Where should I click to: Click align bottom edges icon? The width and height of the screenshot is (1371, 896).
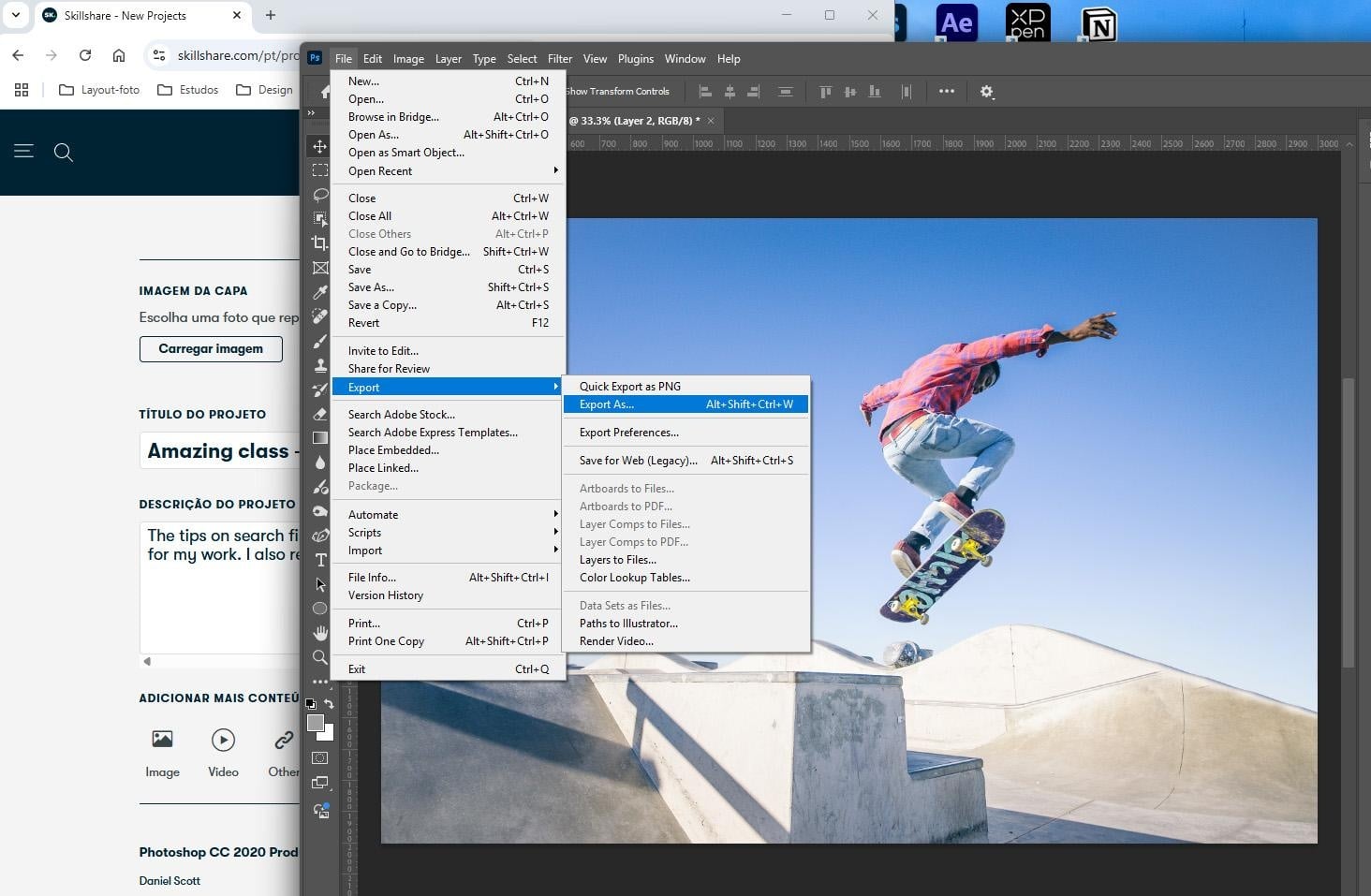coord(875,92)
